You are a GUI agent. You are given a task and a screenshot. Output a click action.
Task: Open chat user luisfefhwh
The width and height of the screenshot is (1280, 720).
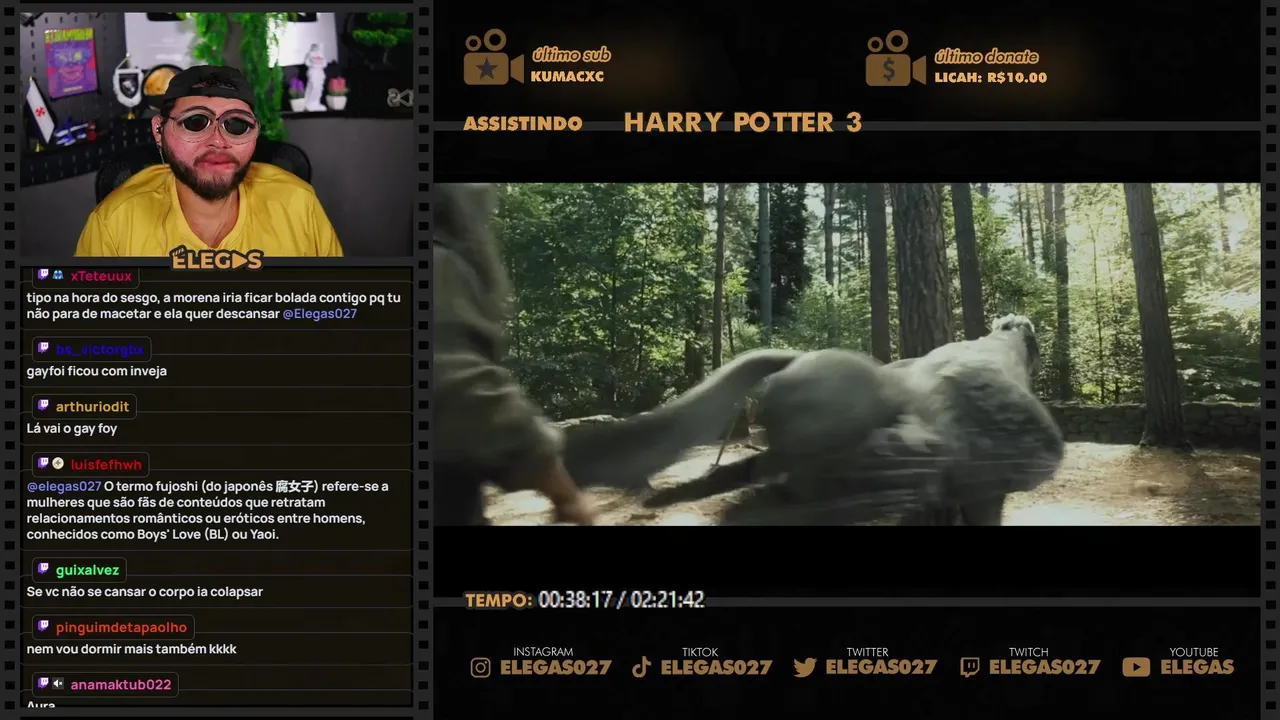tap(106, 464)
